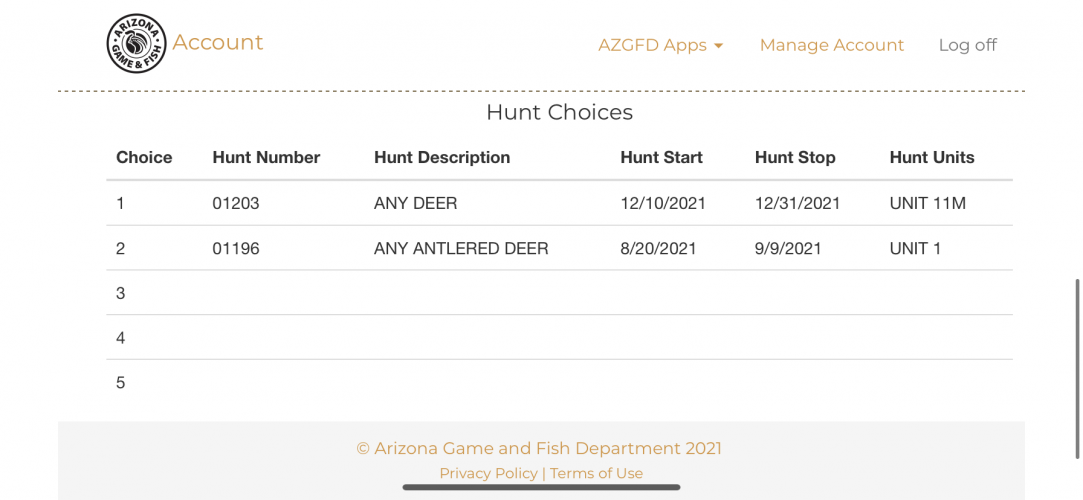Select the Hunt Units column header
The height and width of the screenshot is (500, 1083).
click(932, 157)
